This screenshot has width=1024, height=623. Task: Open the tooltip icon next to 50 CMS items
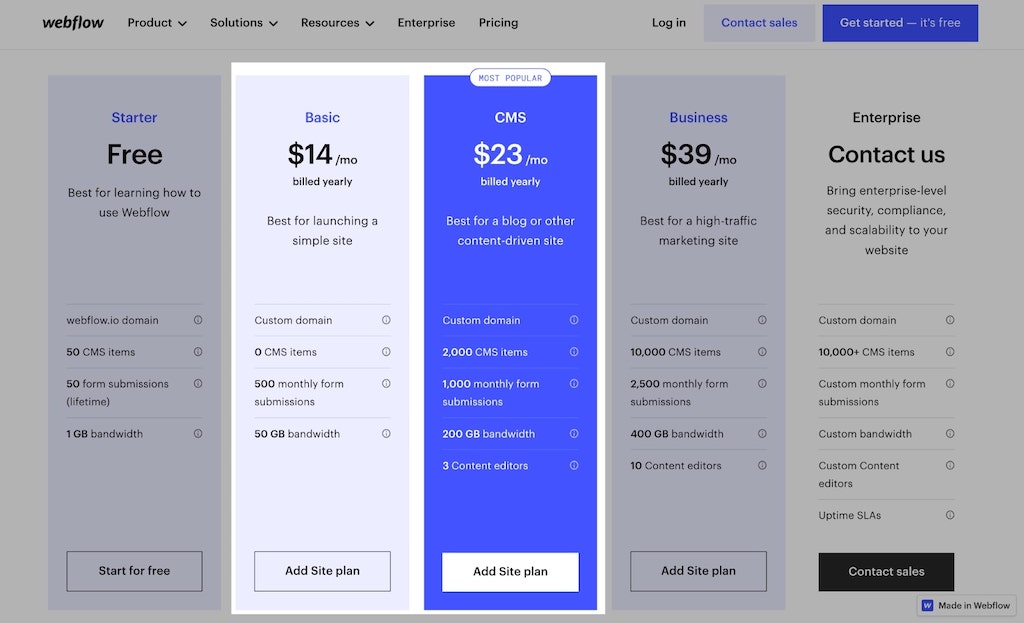pos(199,352)
